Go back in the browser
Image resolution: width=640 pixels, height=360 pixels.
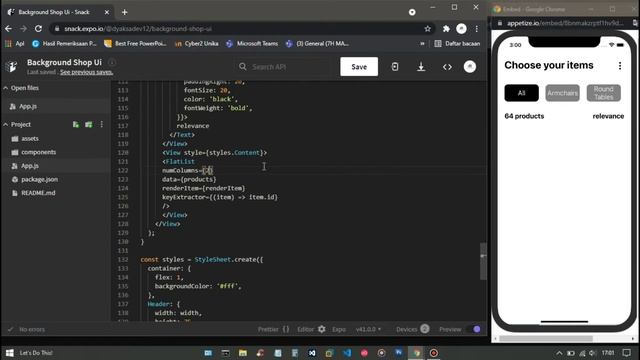pyautogui.click(x=9, y=29)
